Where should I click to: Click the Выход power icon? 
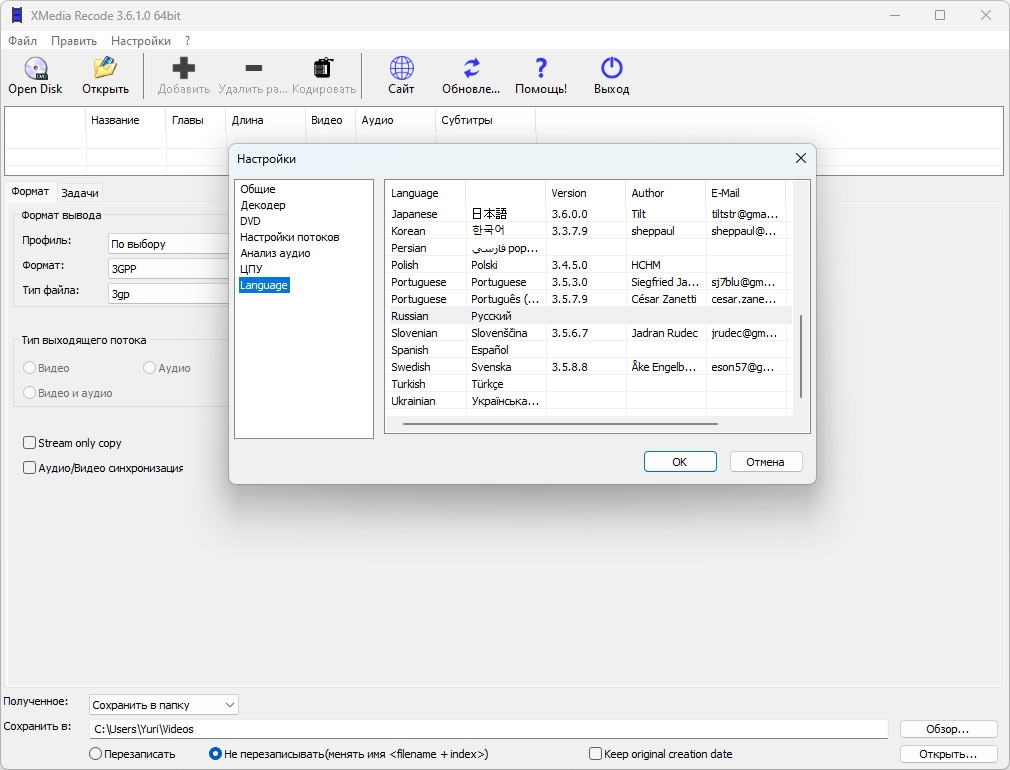(x=611, y=69)
